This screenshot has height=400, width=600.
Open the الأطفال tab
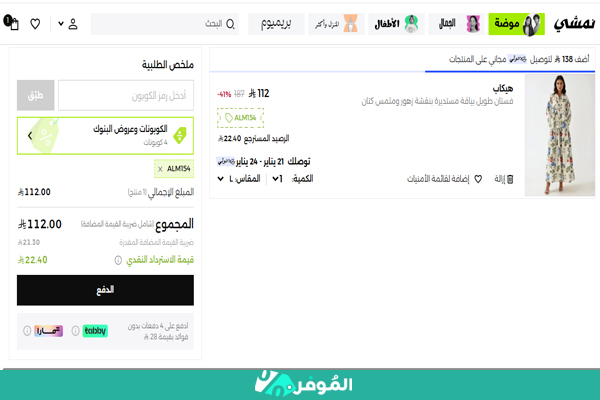click(x=396, y=24)
